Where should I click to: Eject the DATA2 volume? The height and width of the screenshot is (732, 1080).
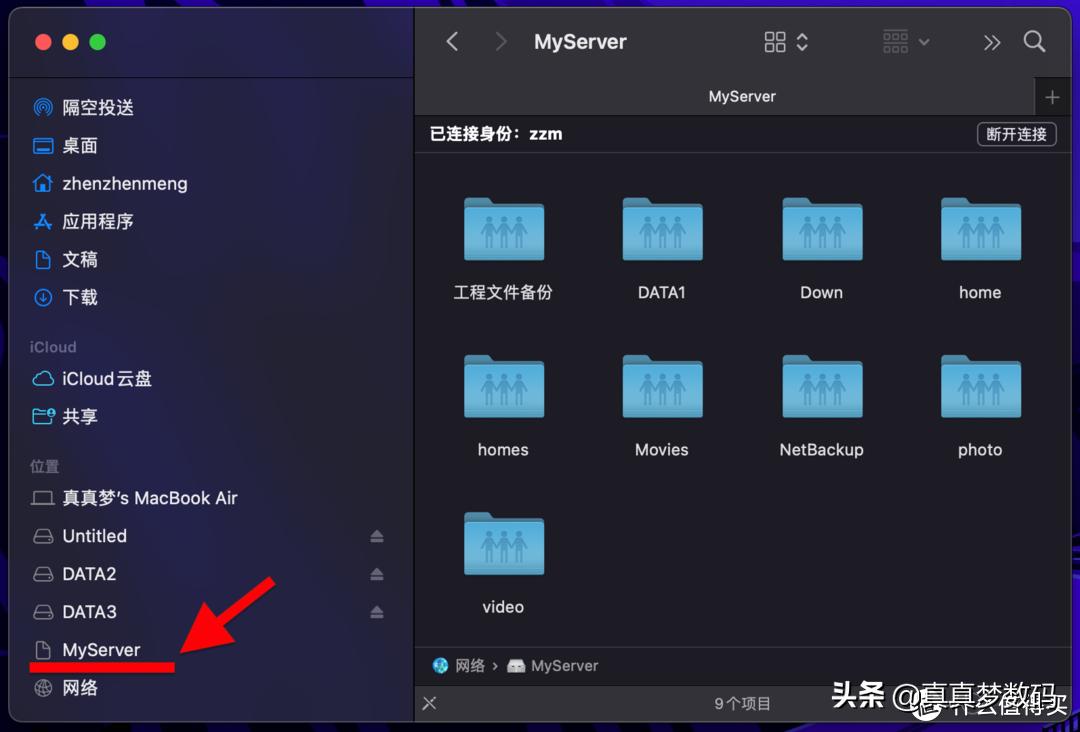click(376, 574)
